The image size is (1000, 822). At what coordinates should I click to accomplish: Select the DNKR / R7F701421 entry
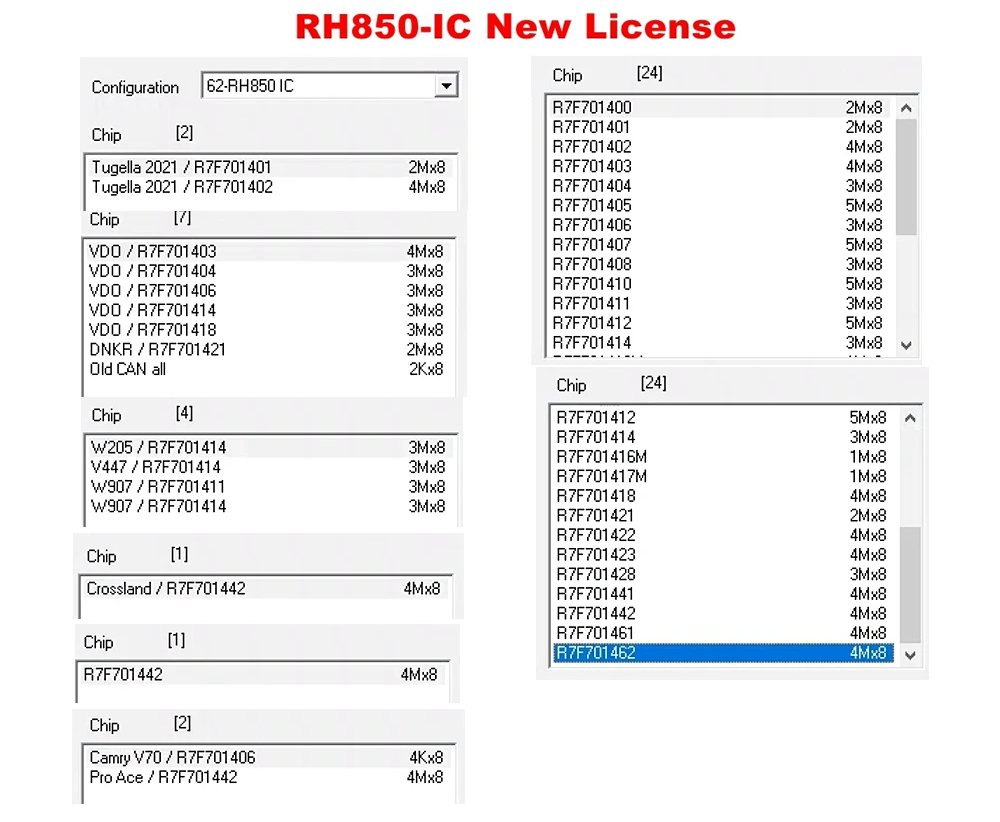point(157,350)
